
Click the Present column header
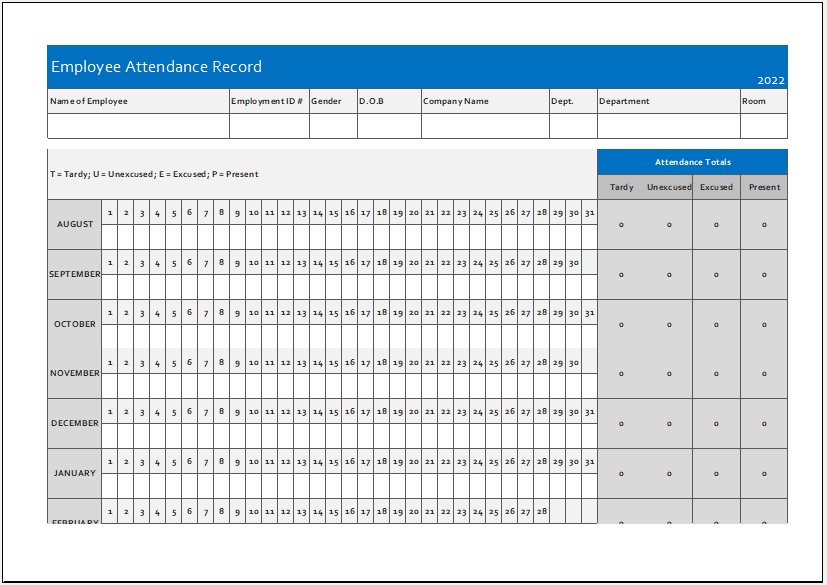pyautogui.click(x=764, y=187)
